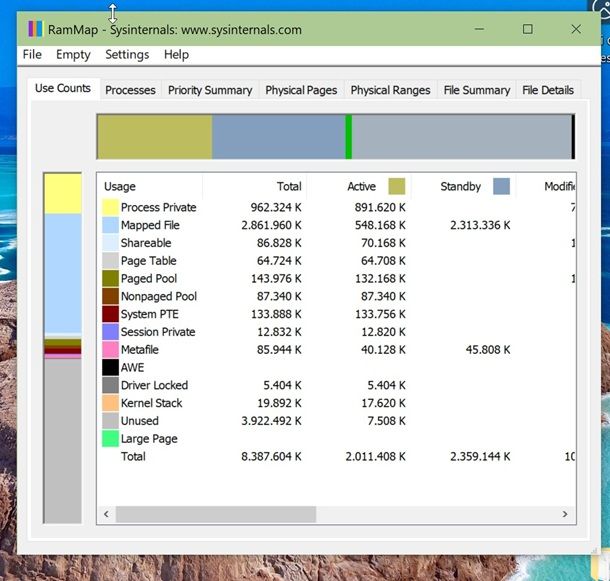610x581 pixels.
Task: Switch to the Physical Ranges tab
Action: 391,90
